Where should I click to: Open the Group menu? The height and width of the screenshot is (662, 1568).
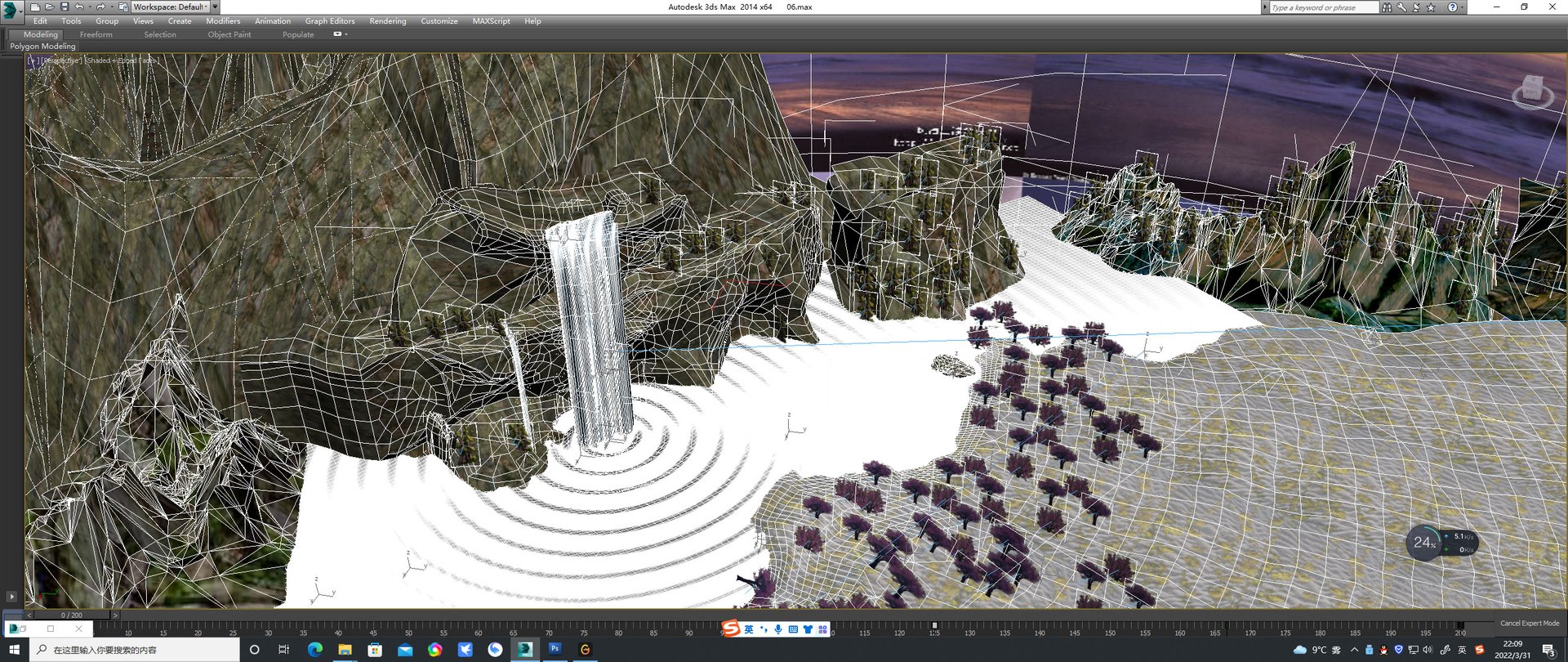(x=107, y=21)
